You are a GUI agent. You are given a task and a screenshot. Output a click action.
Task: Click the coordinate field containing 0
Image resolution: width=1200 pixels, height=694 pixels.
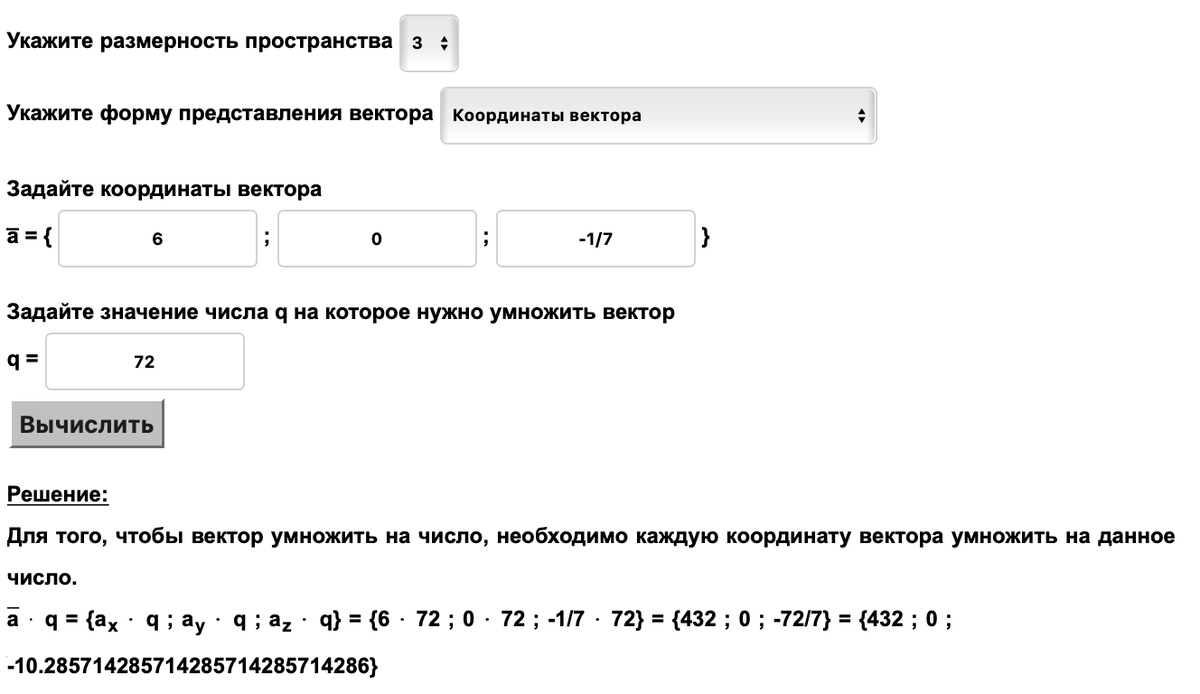coord(377,238)
